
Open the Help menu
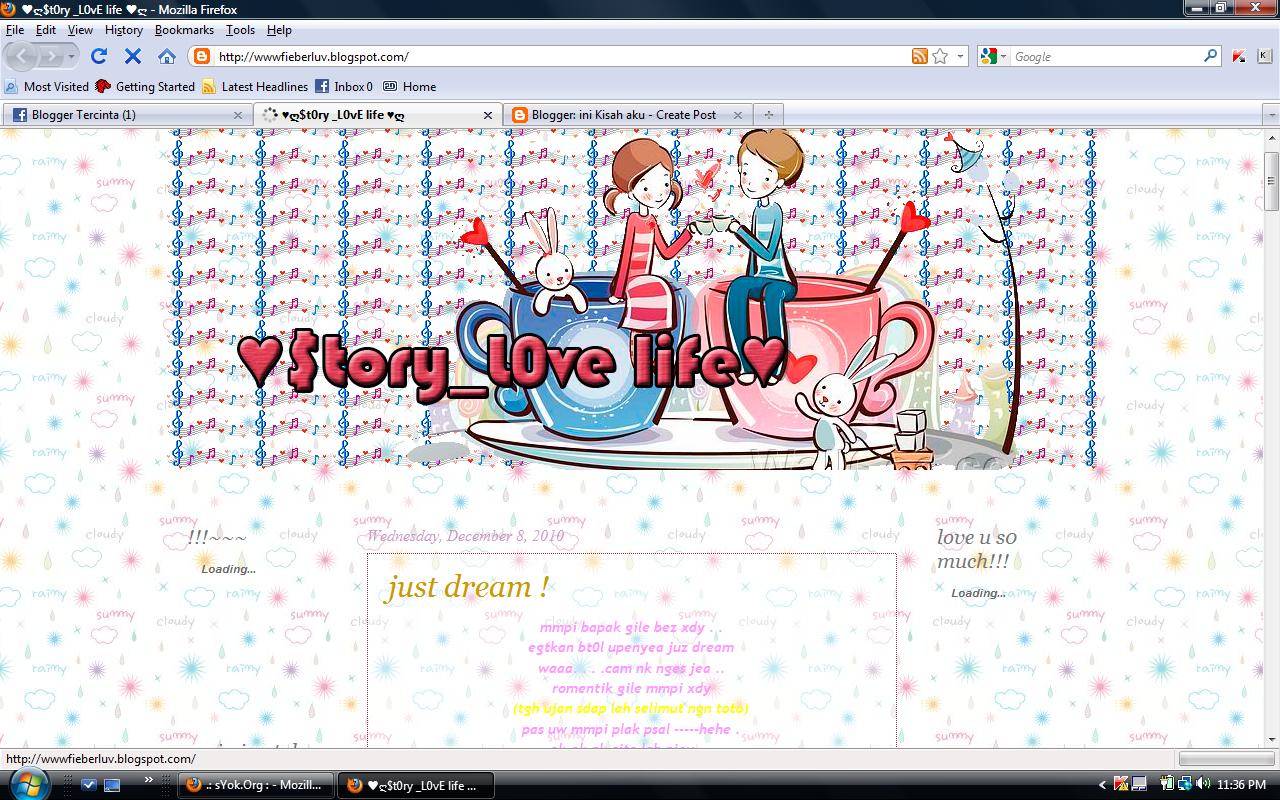click(x=279, y=30)
